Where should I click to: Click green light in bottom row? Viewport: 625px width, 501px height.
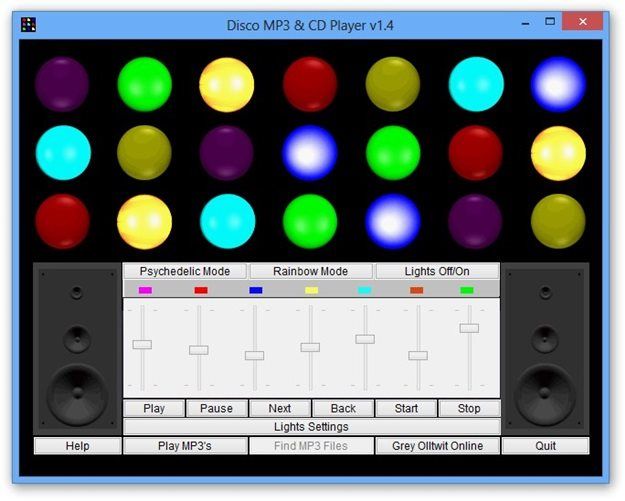pos(310,222)
